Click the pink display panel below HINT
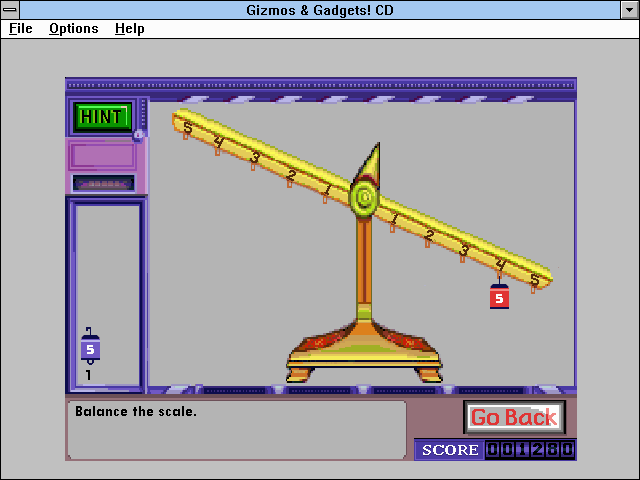 click(103, 156)
